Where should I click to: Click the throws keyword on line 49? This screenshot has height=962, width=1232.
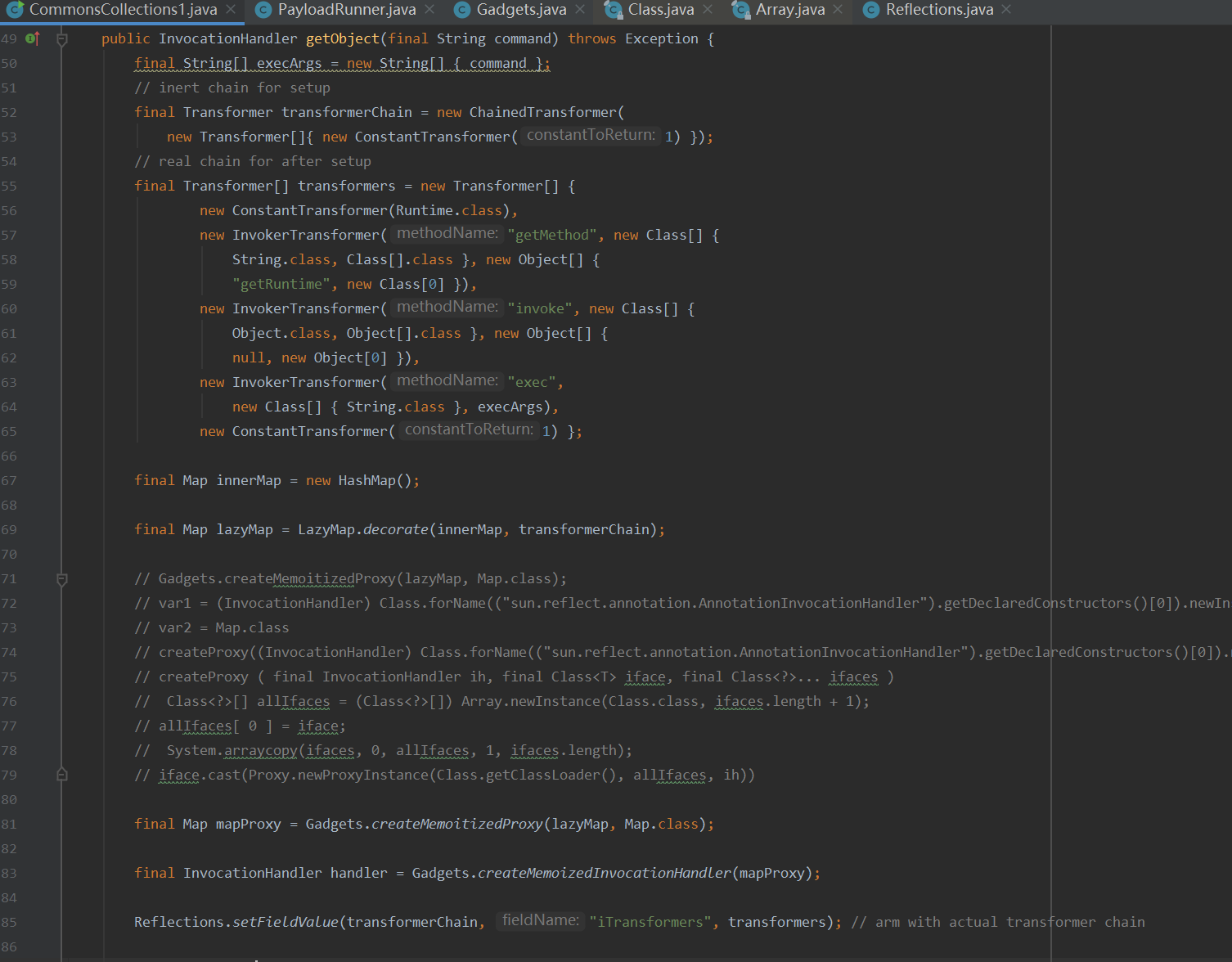tap(592, 38)
